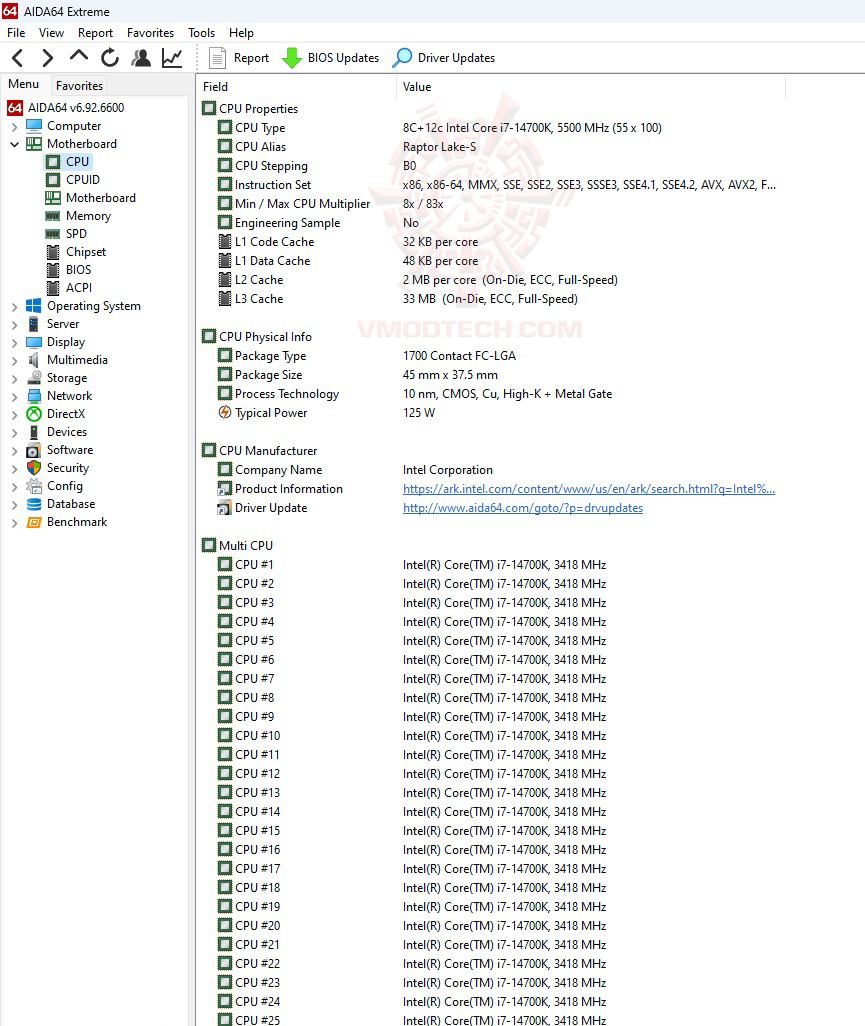
Task: Expand the Network tree node
Action: (x=14, y=396)
